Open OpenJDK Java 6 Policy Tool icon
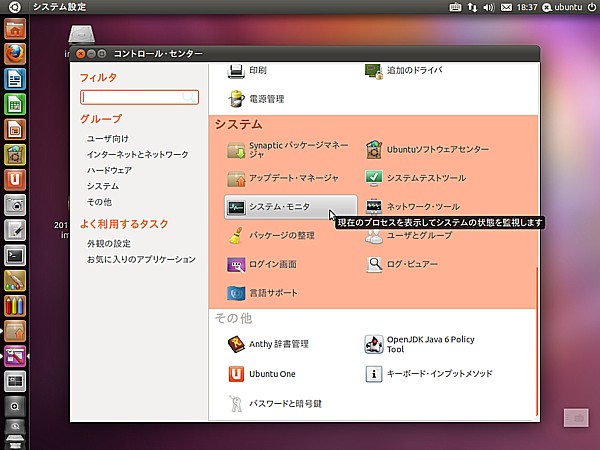 (374, 344)
